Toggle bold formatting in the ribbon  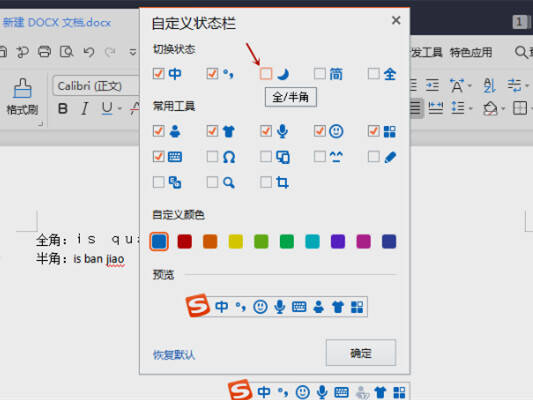click(x=63, y=109)
